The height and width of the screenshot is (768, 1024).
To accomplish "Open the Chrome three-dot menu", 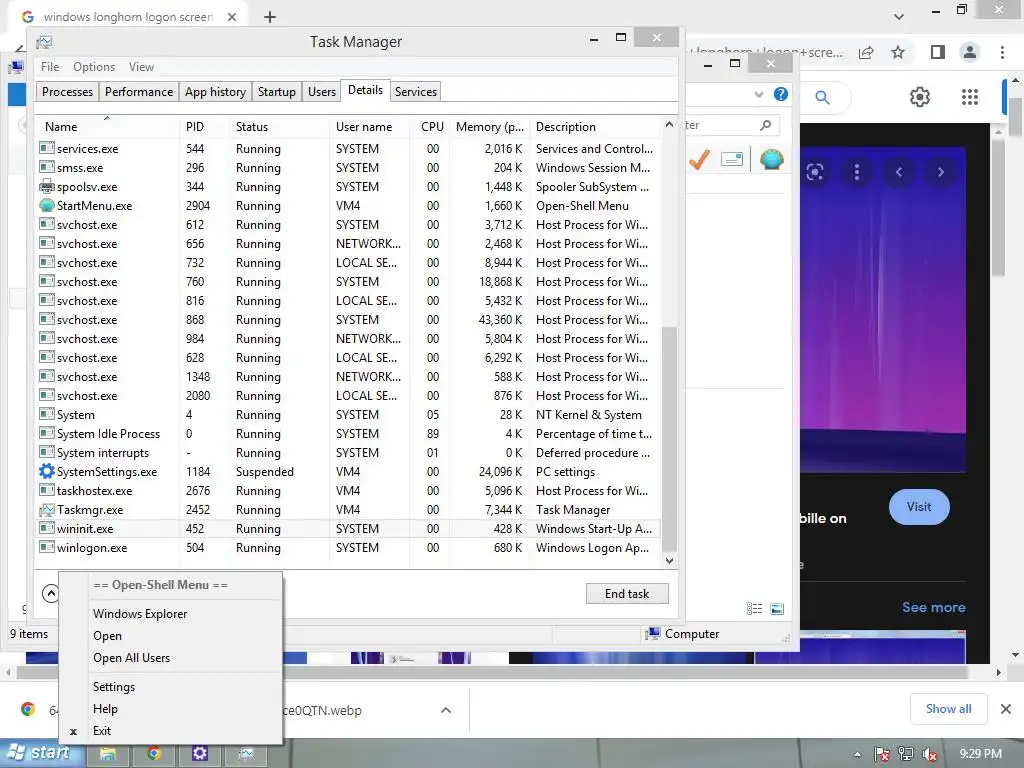I will pos(1002,52).
